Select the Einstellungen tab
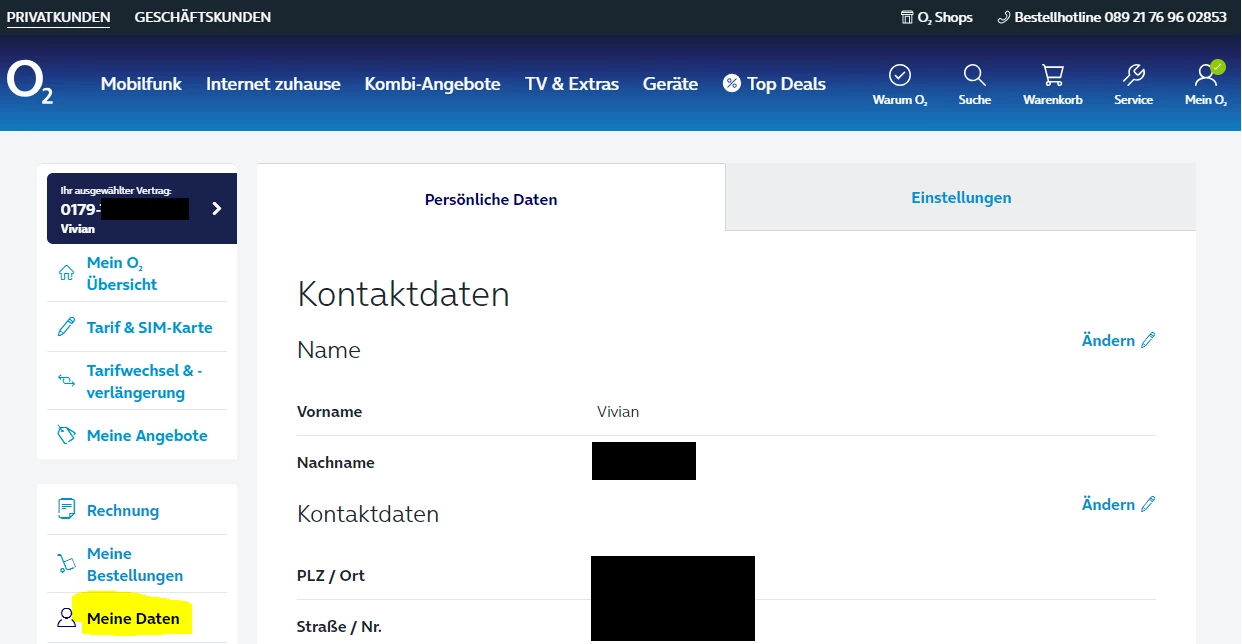This screenshot has width=1242, height=644. 961,198
